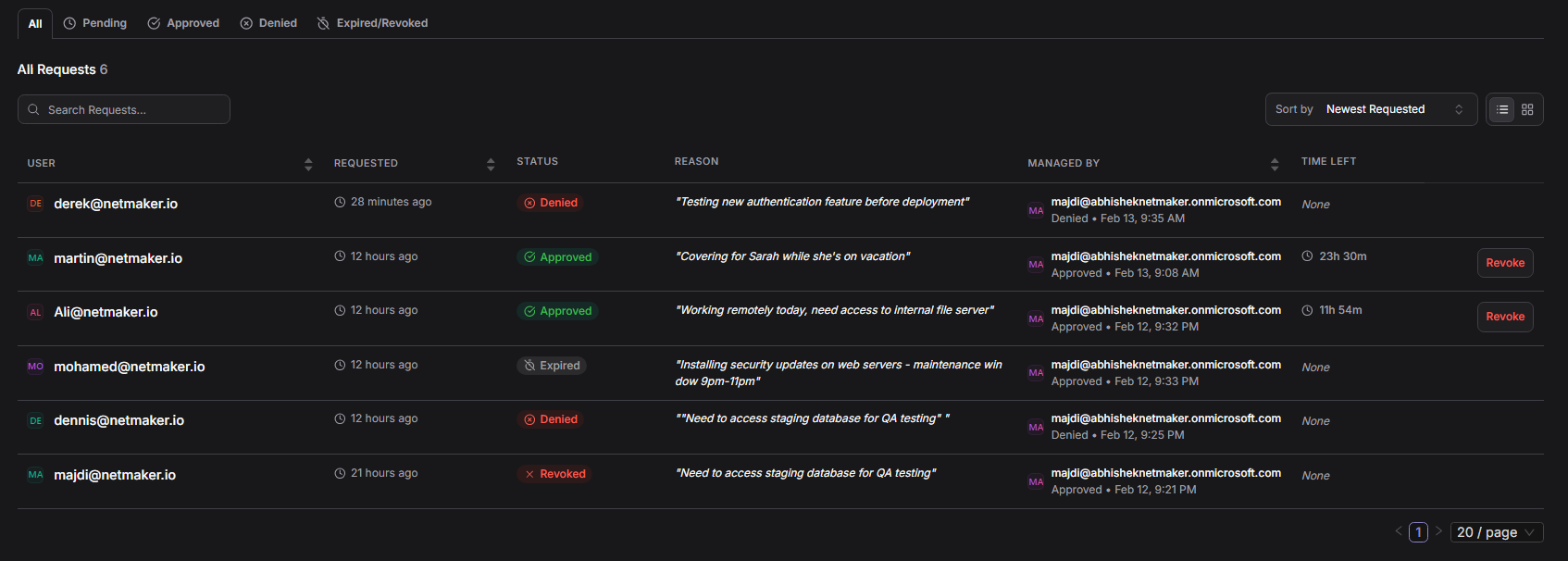Open the Pending requests tab
Screen dimensions: 1568x561
click(95, 23)
